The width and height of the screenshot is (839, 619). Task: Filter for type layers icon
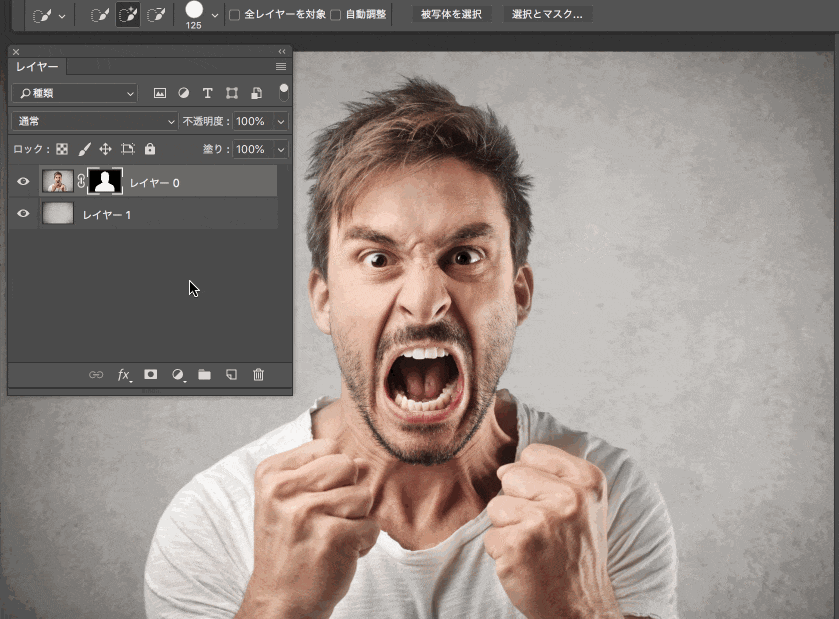click(x=208, y=93)
